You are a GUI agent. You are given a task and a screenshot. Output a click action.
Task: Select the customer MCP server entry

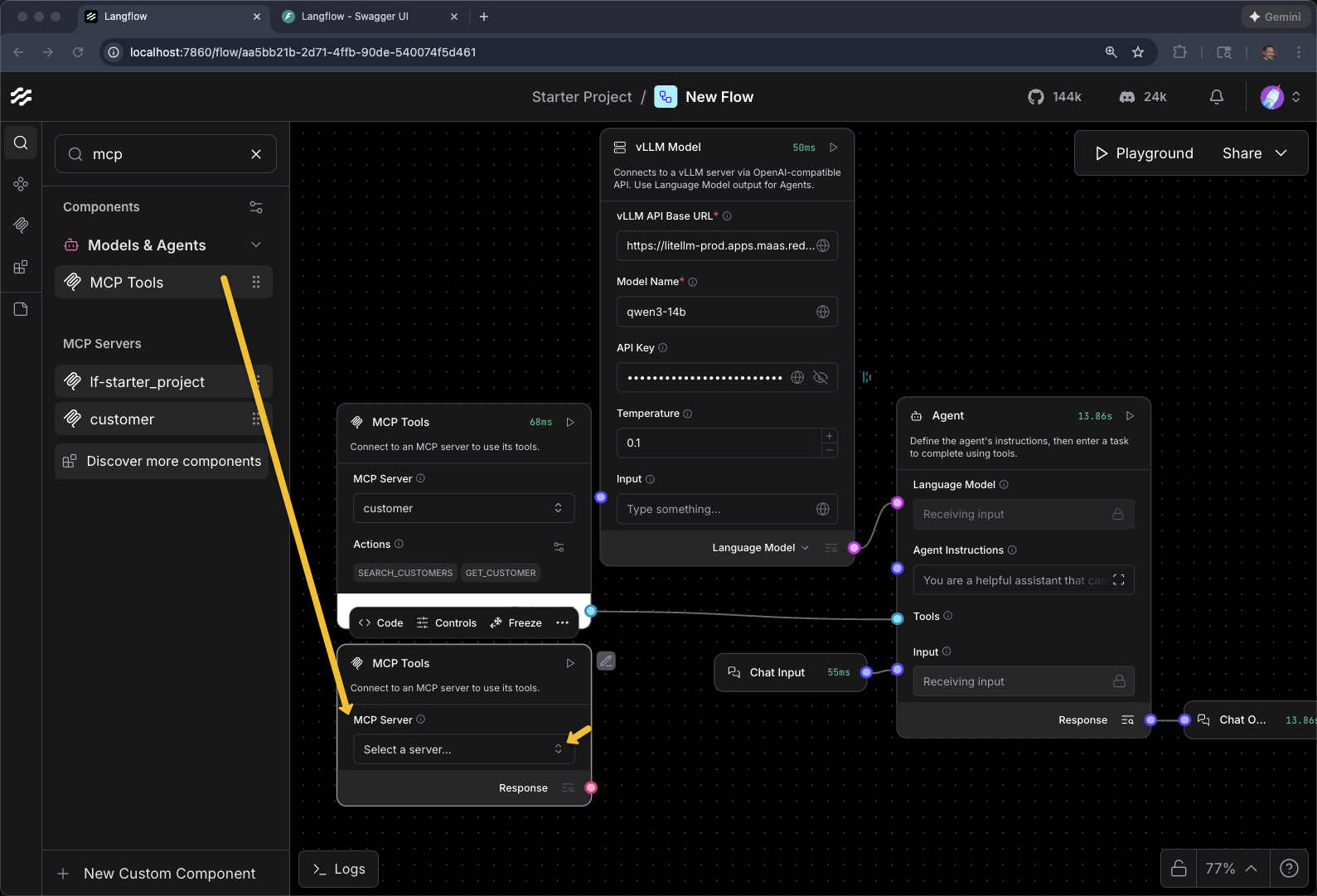pyautogui.click(x=122, y=419)
